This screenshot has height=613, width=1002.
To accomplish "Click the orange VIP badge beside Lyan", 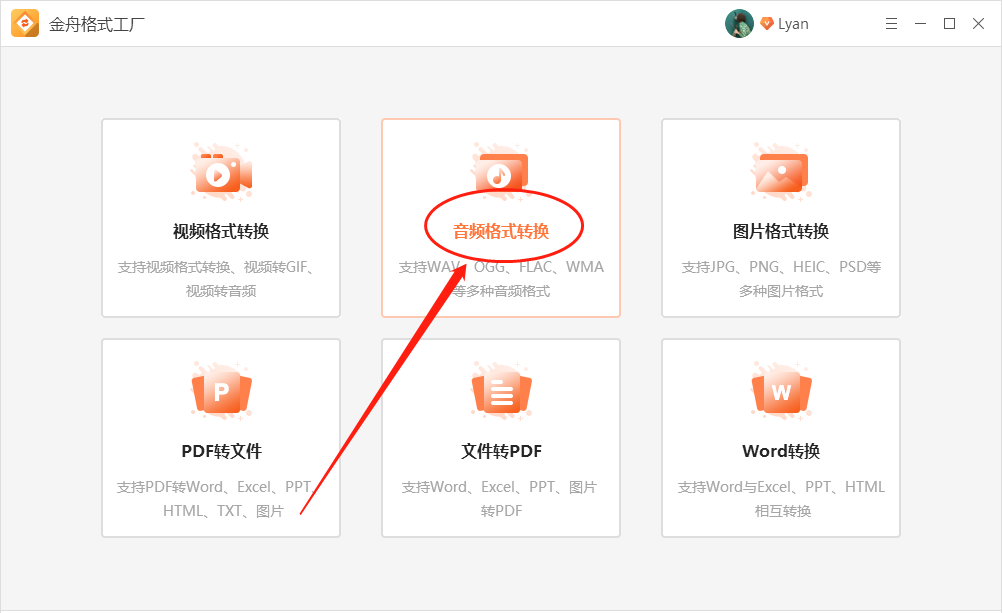I will (767, 24).
